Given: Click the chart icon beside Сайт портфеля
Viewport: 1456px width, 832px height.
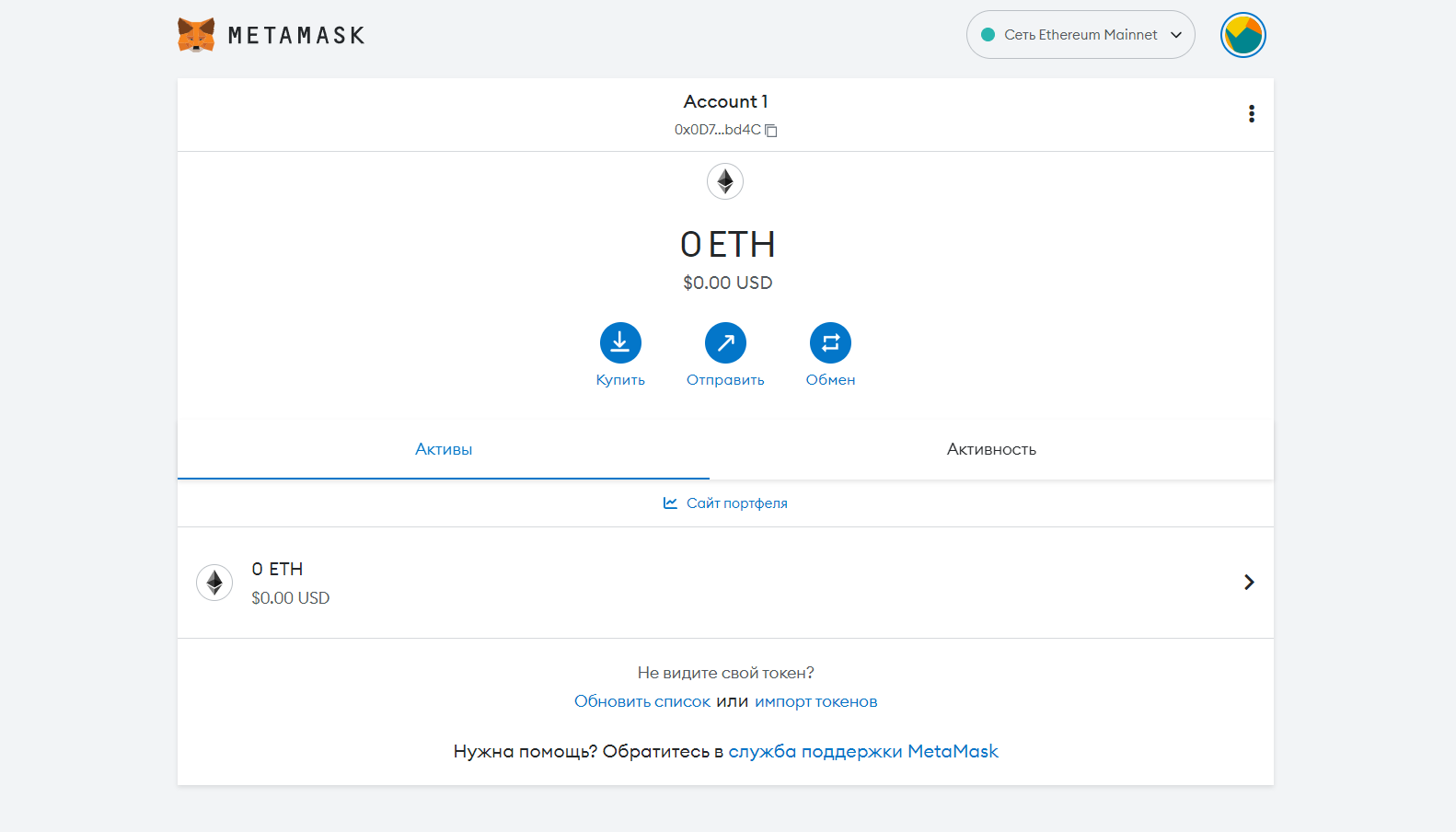Looking at the screenshot, I should 670,503.
